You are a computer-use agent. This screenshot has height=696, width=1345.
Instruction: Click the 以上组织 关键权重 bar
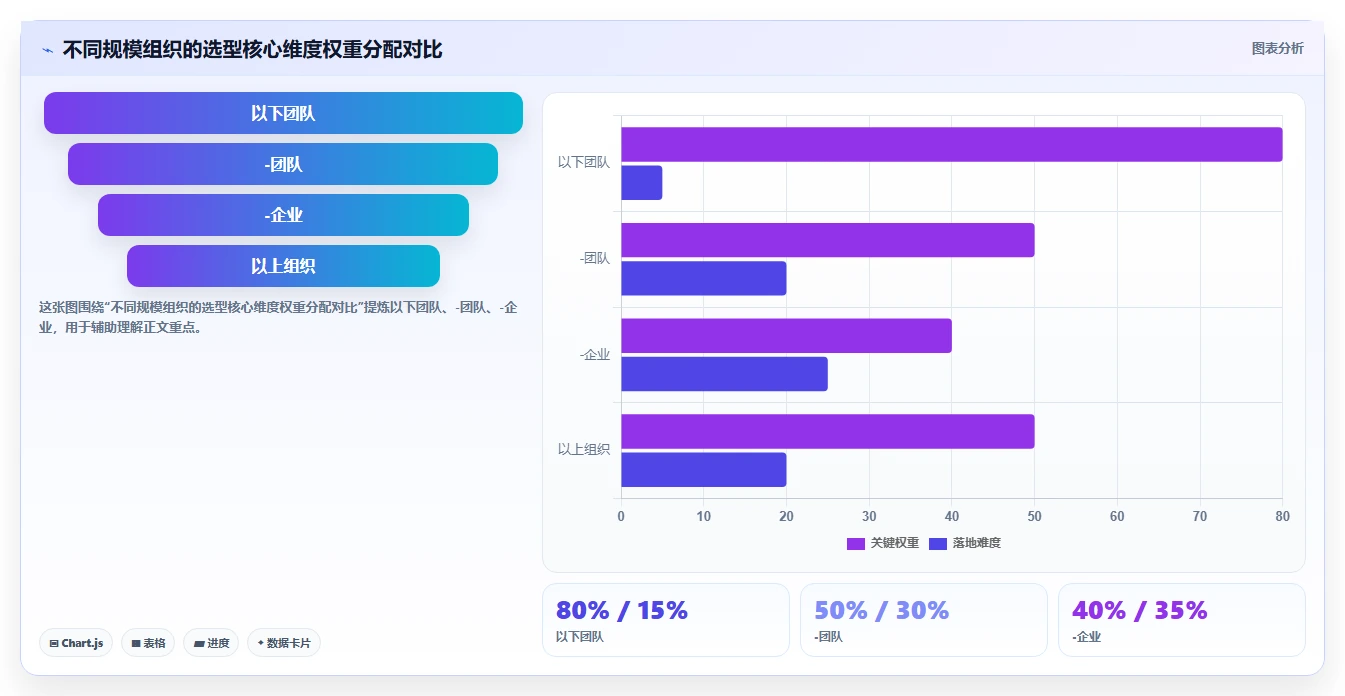tap(827, 431)
